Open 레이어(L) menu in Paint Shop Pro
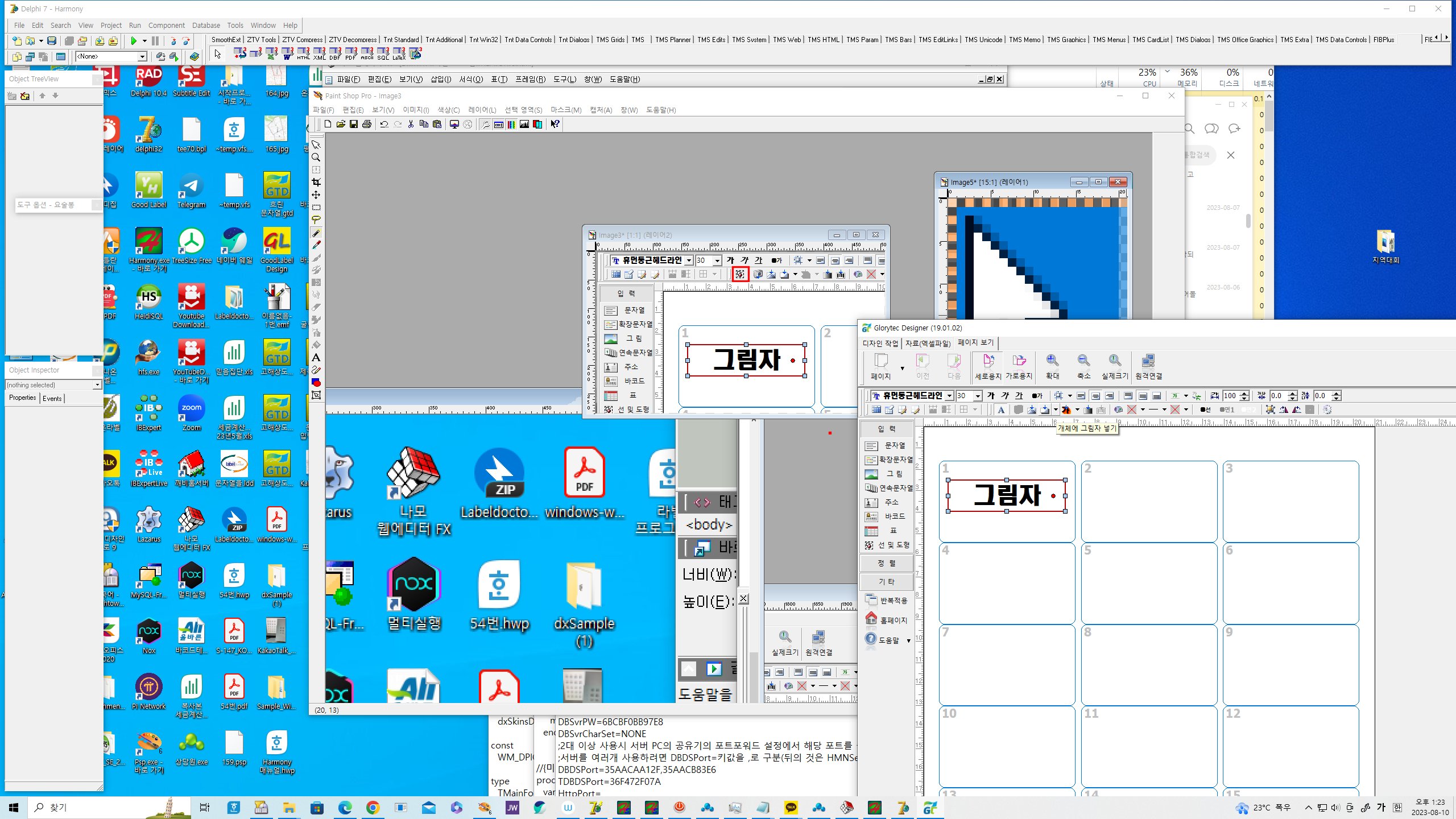The height and width of the screenshot is (819, 1456). click(x=482, y=110)
